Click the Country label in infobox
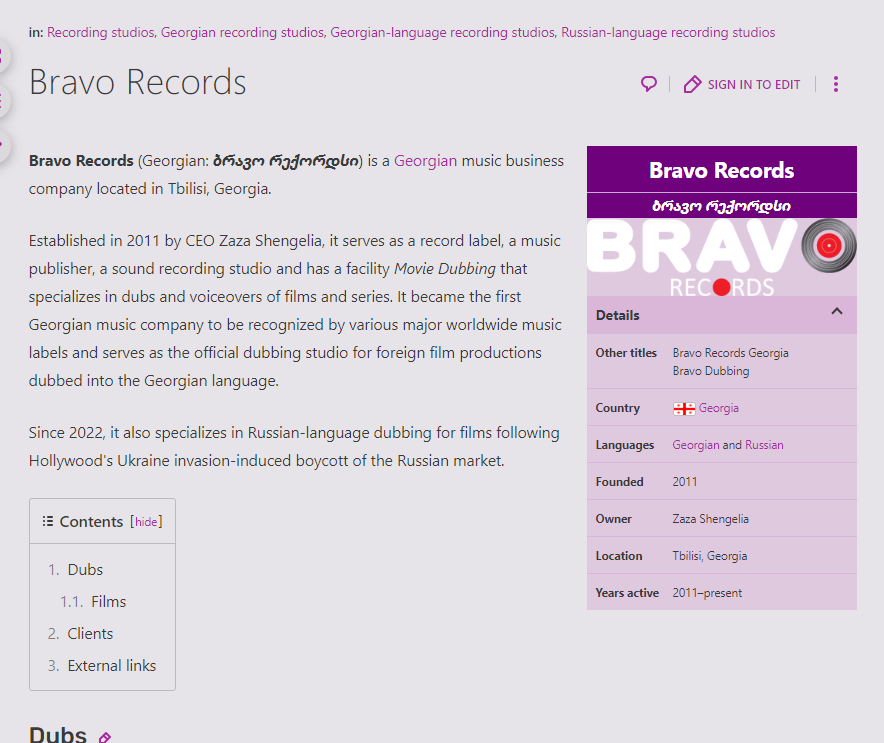This screenshot has height=743, width=884. coord(617,408)
